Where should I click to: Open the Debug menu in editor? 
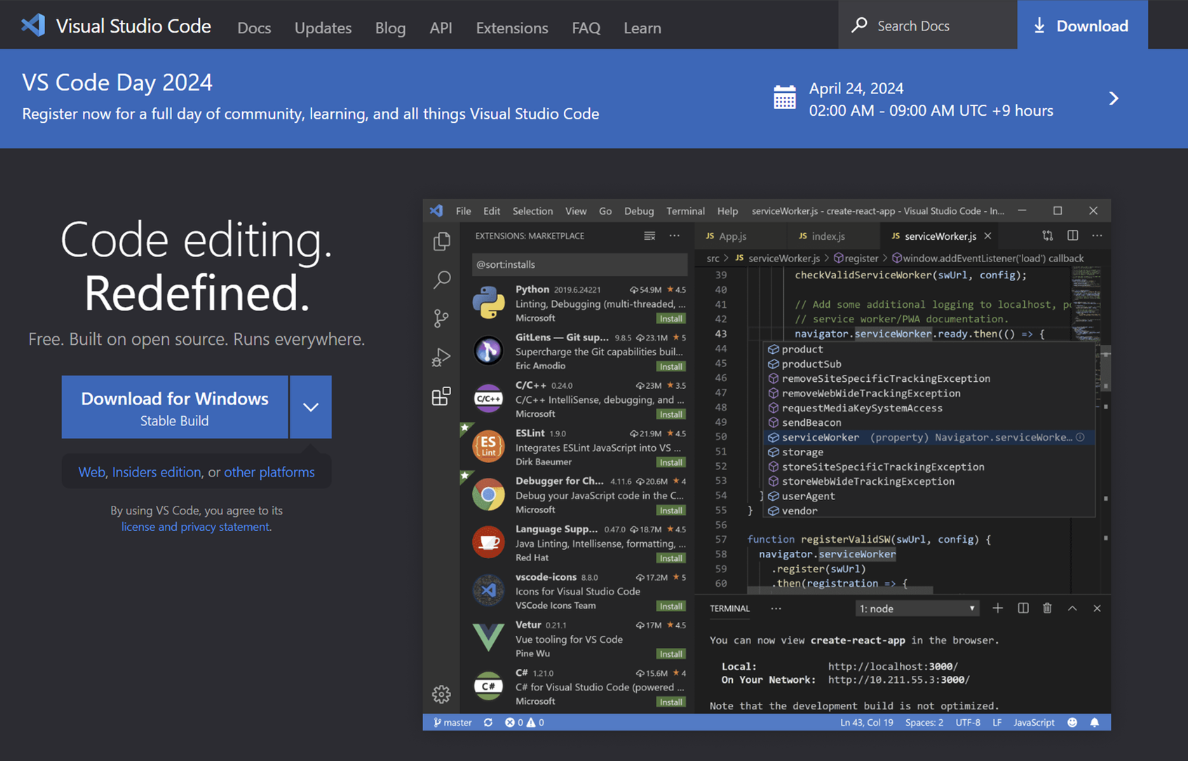pyautogui.click(x=639, y=211)
